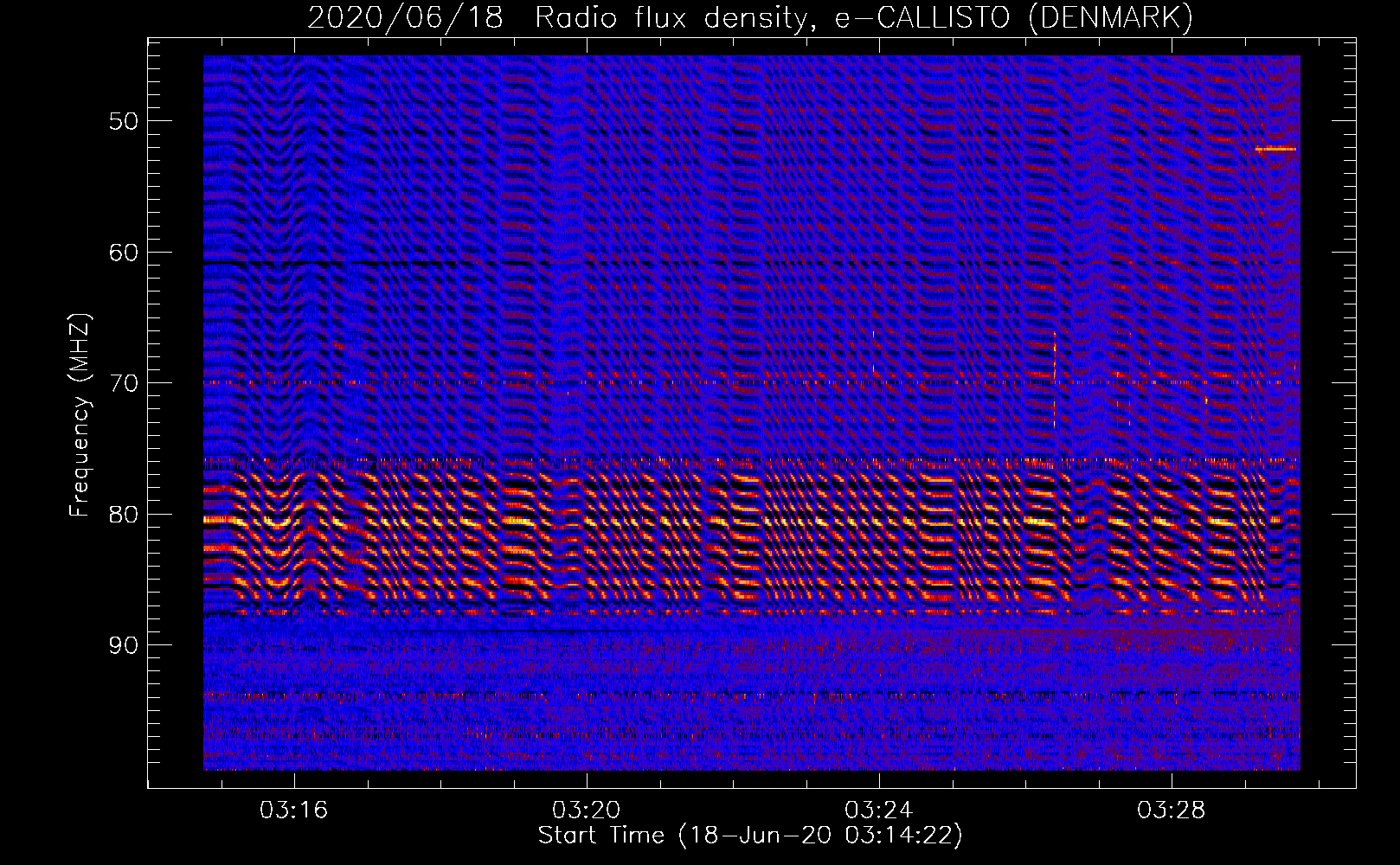Click the 03:16 time tick label
Image resolution: width=1400 pixels, height=865 pixels.
point(293,811)
